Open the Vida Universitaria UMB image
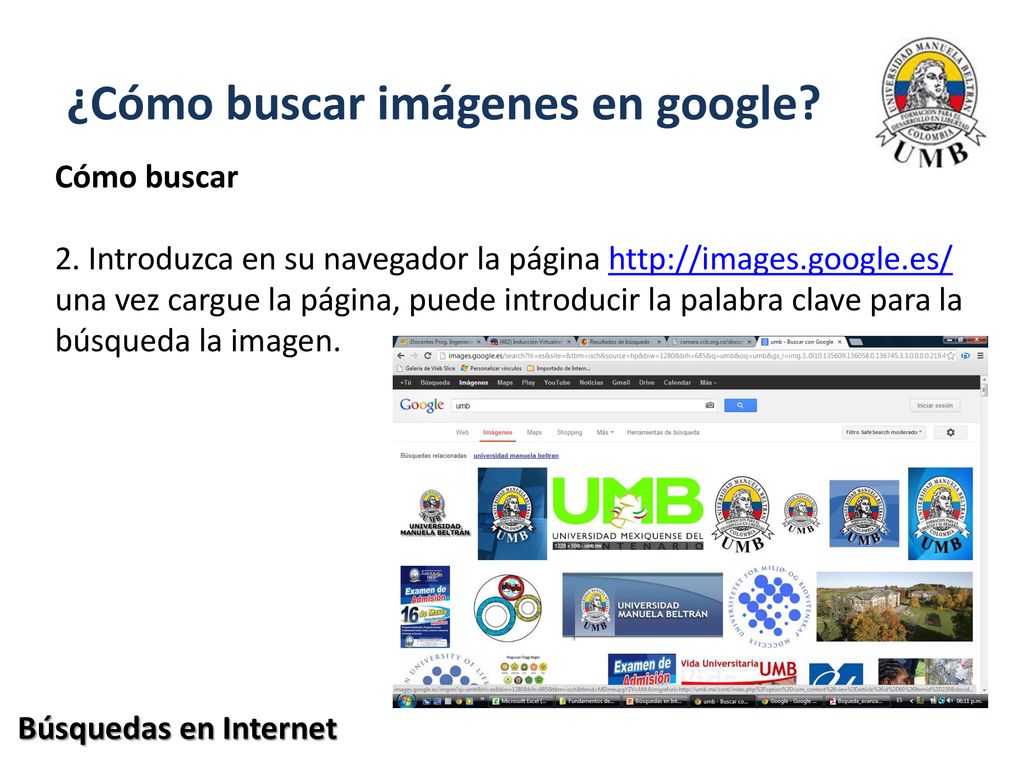The image size is (1024, 768). 739,669
